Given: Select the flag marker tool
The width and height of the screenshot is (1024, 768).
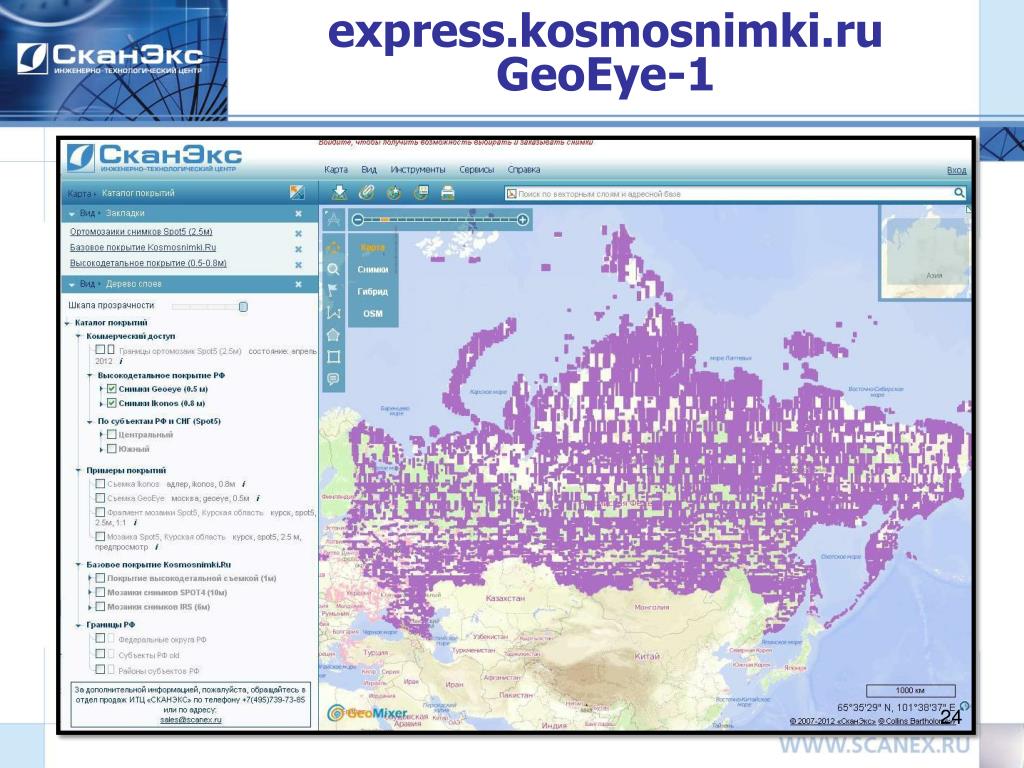Looking at the screenshot, I should point(333,291).
